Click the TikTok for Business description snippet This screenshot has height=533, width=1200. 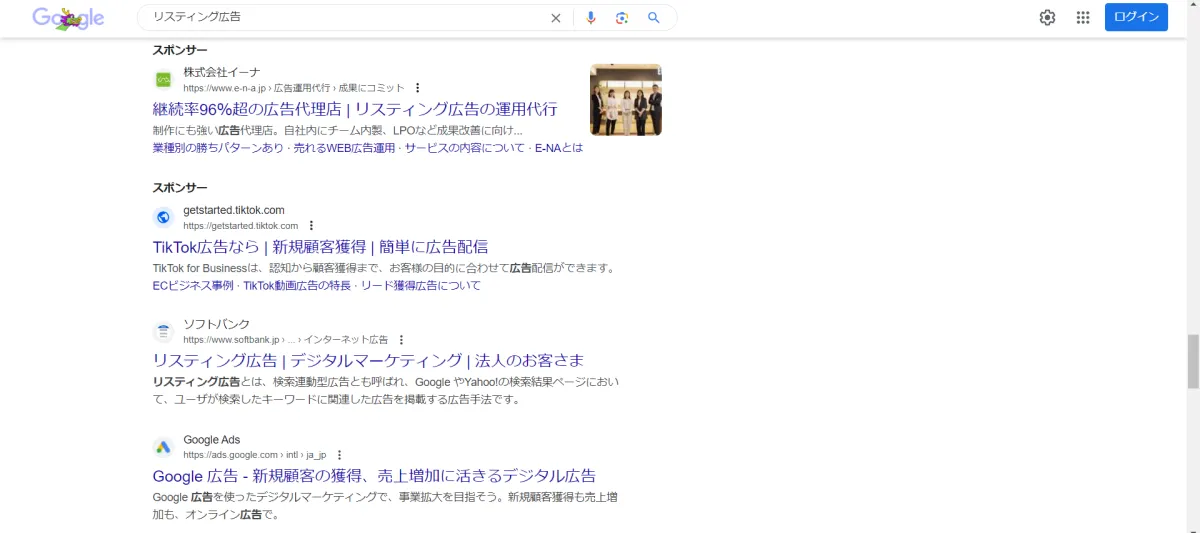click(x=383, y=268)
